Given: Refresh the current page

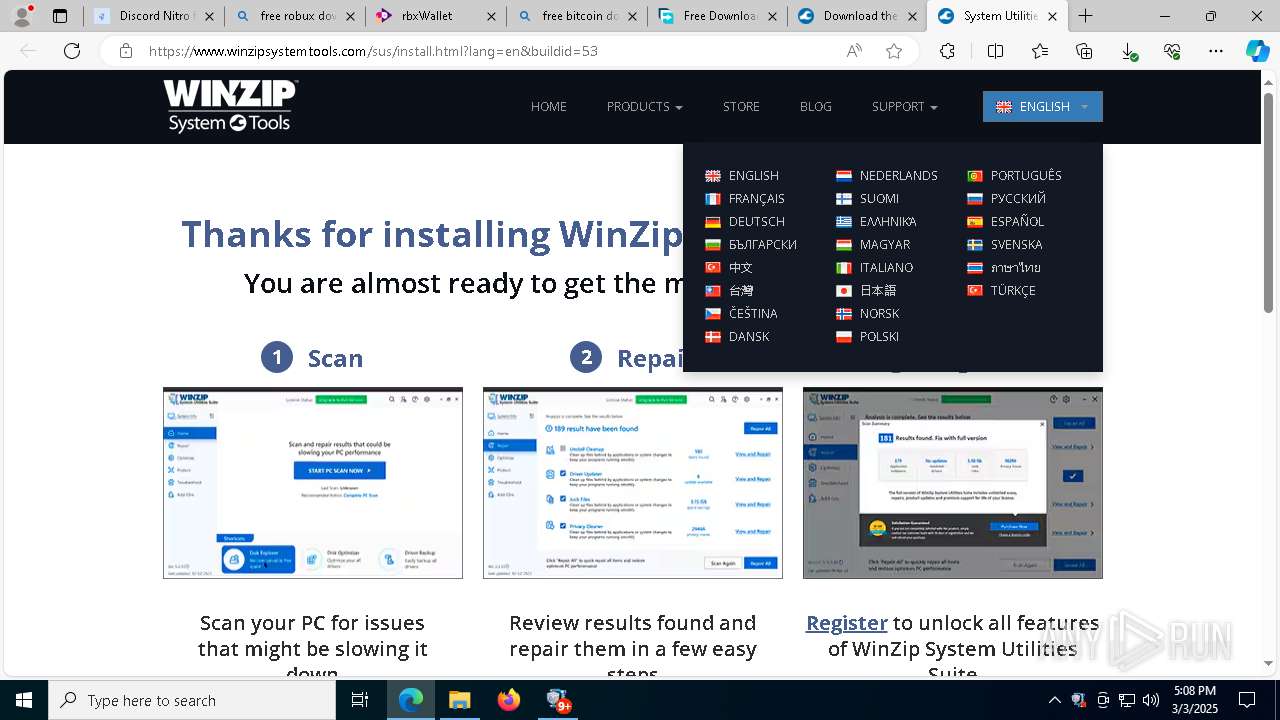Looking at the screenshot, I should point(72,51).
